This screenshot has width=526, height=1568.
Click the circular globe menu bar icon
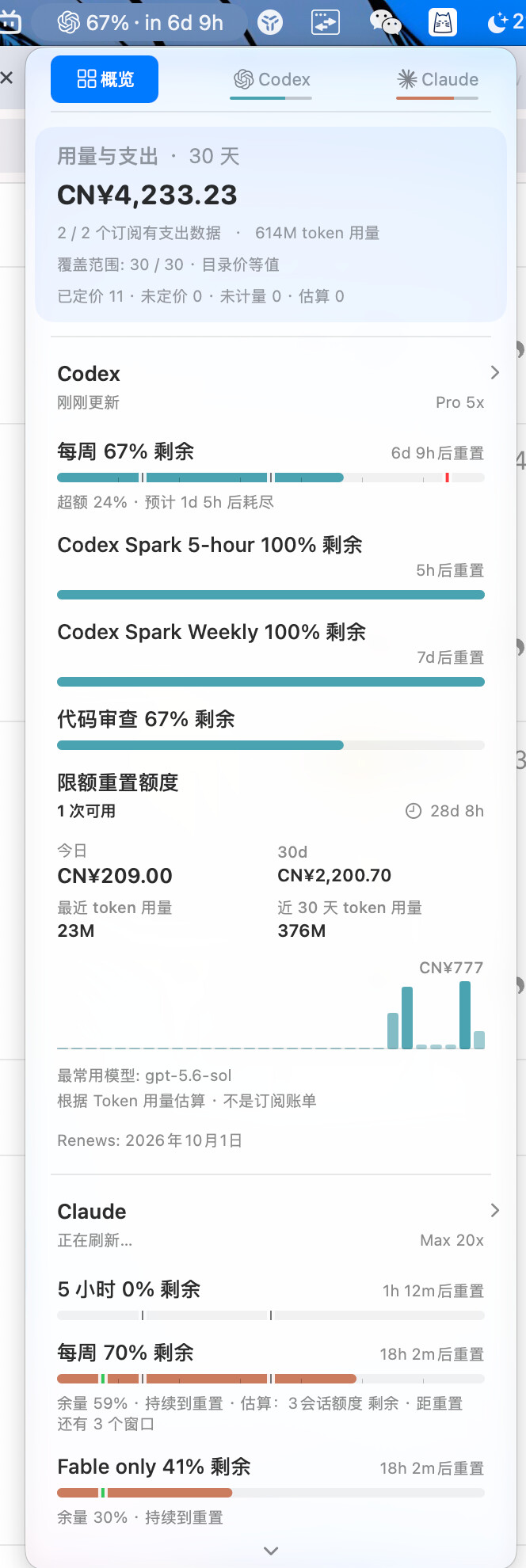(270, 22)
